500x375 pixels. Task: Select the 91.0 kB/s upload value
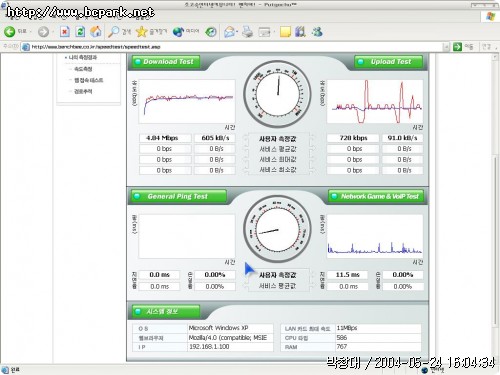(402, 138)
